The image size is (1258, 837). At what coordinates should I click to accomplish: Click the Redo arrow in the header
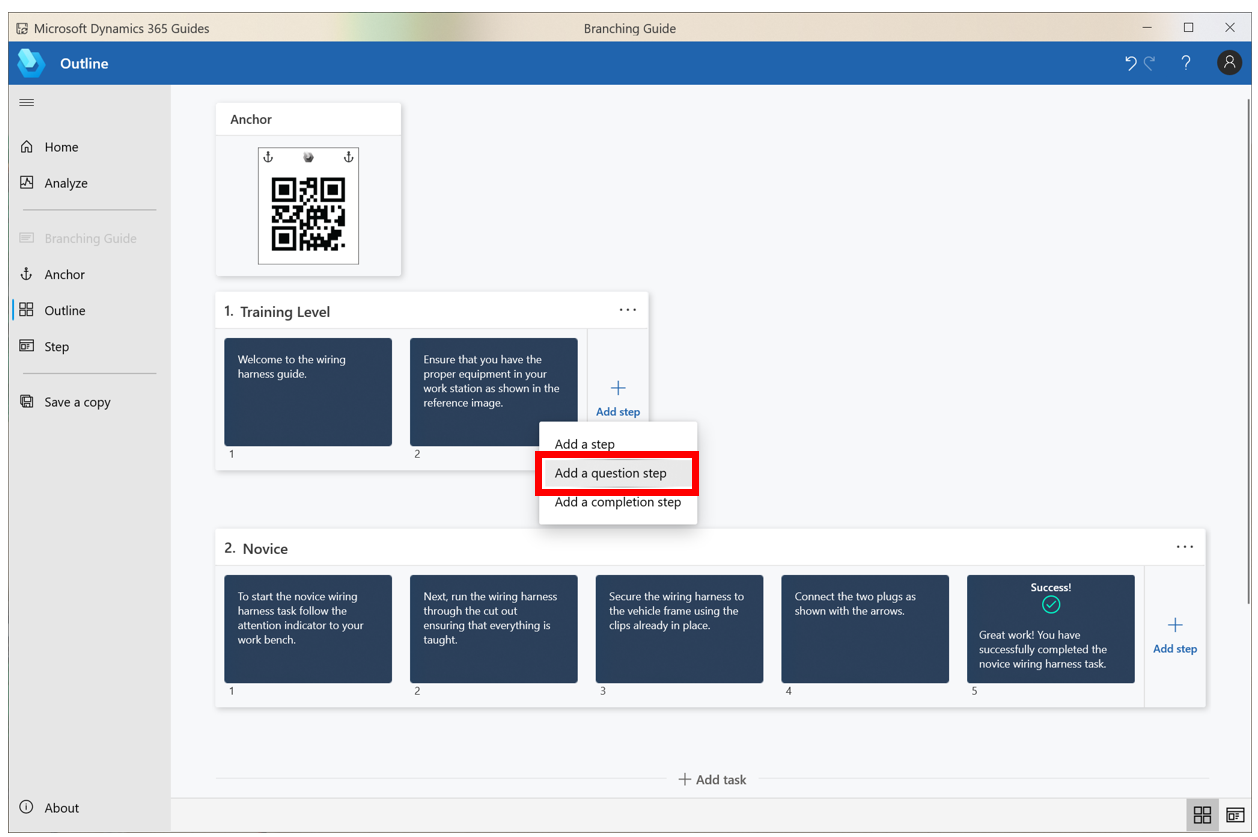[x=1148, y=62]
